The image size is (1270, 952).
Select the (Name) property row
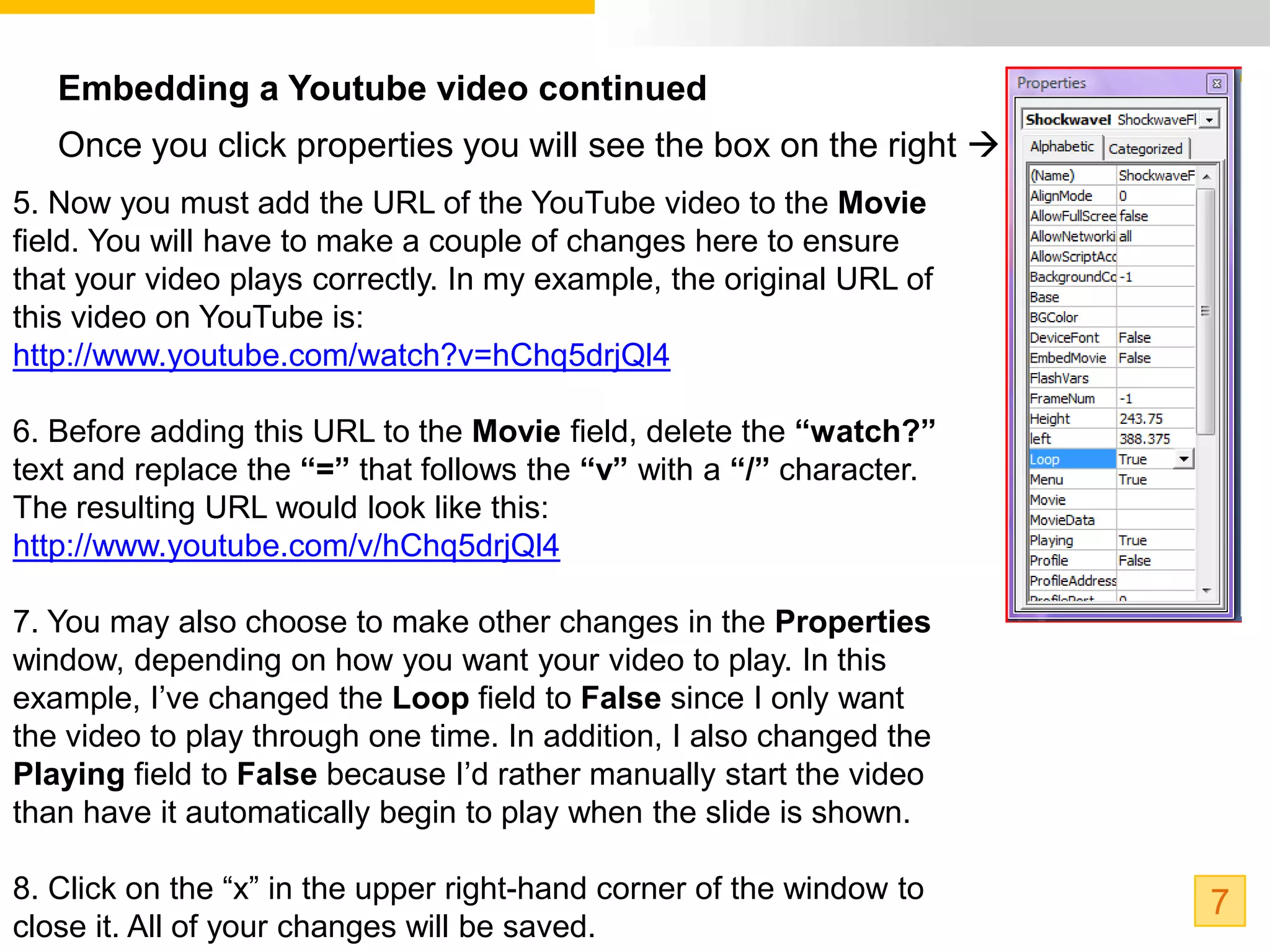pos(1112,175)
